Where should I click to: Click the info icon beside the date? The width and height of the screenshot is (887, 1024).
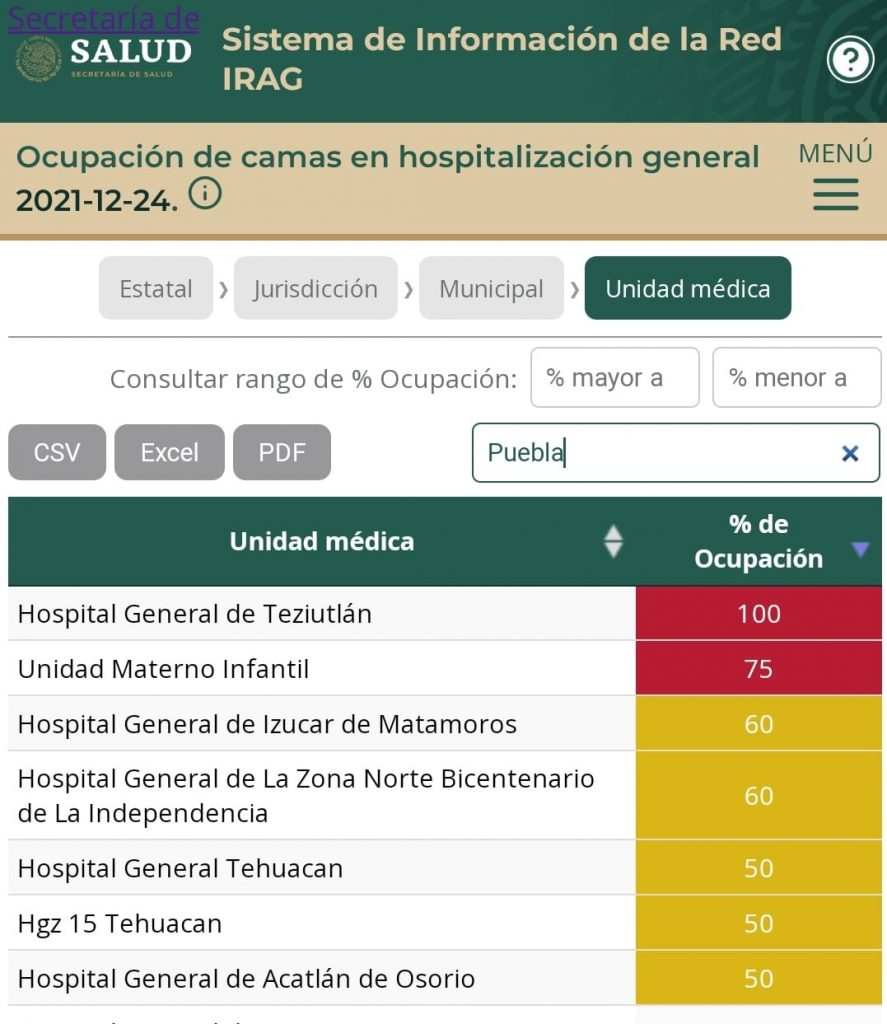tap(205, 193)
